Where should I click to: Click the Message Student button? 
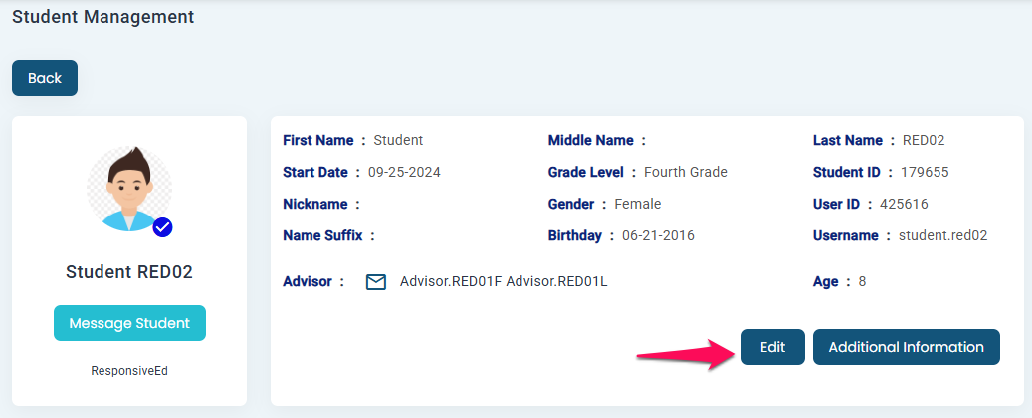point(130,323)
